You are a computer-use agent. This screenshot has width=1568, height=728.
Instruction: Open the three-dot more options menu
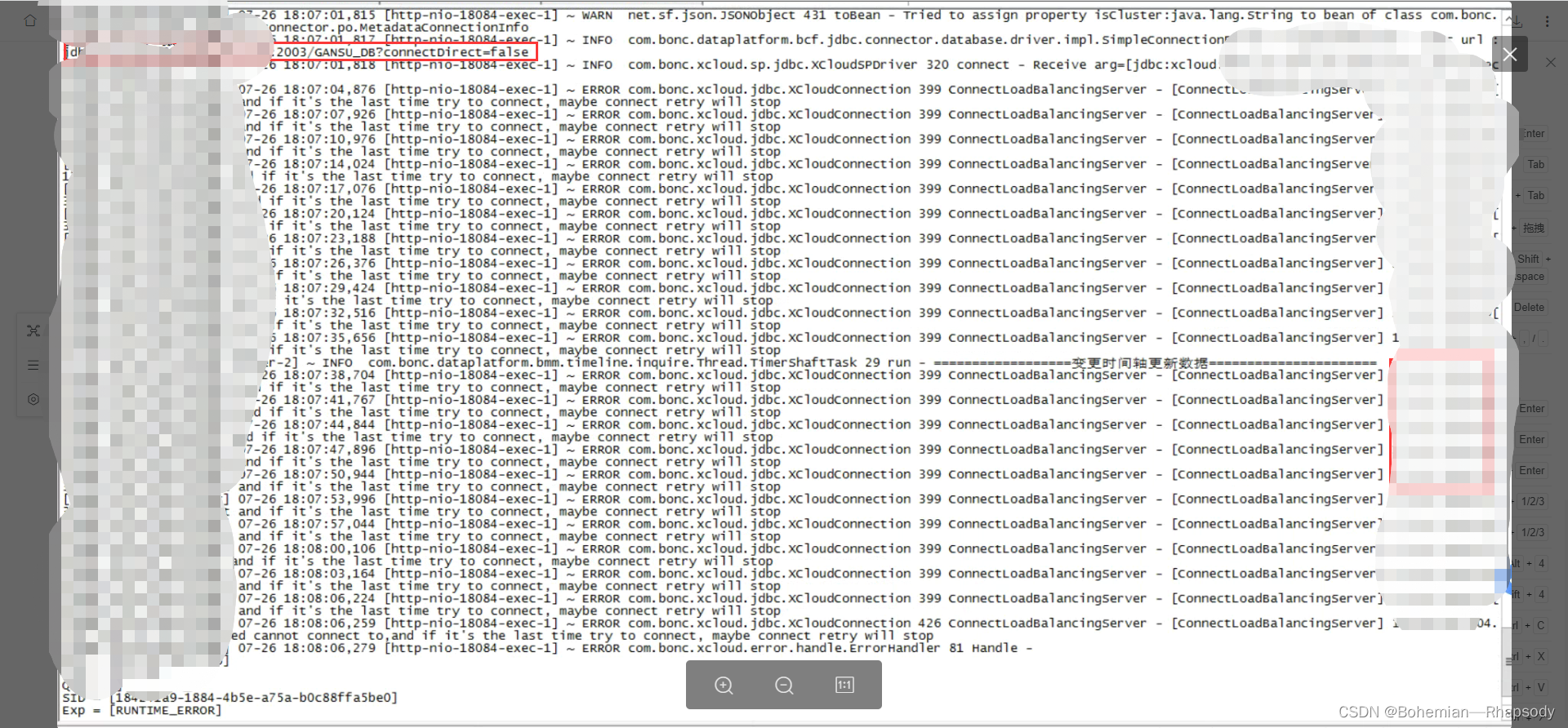pos(1547,21)
